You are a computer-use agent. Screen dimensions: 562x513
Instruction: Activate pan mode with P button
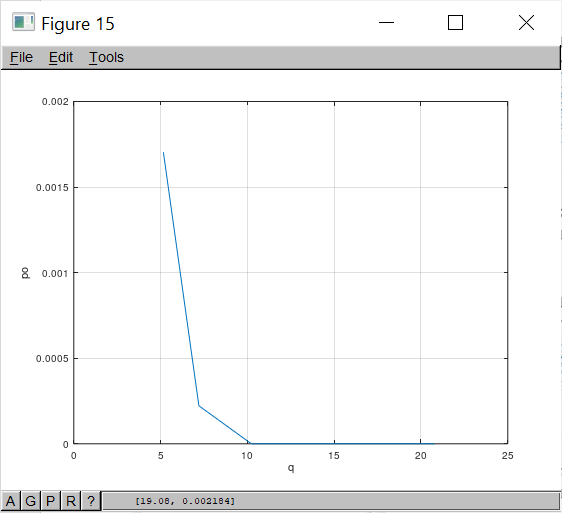click(51, 501)
